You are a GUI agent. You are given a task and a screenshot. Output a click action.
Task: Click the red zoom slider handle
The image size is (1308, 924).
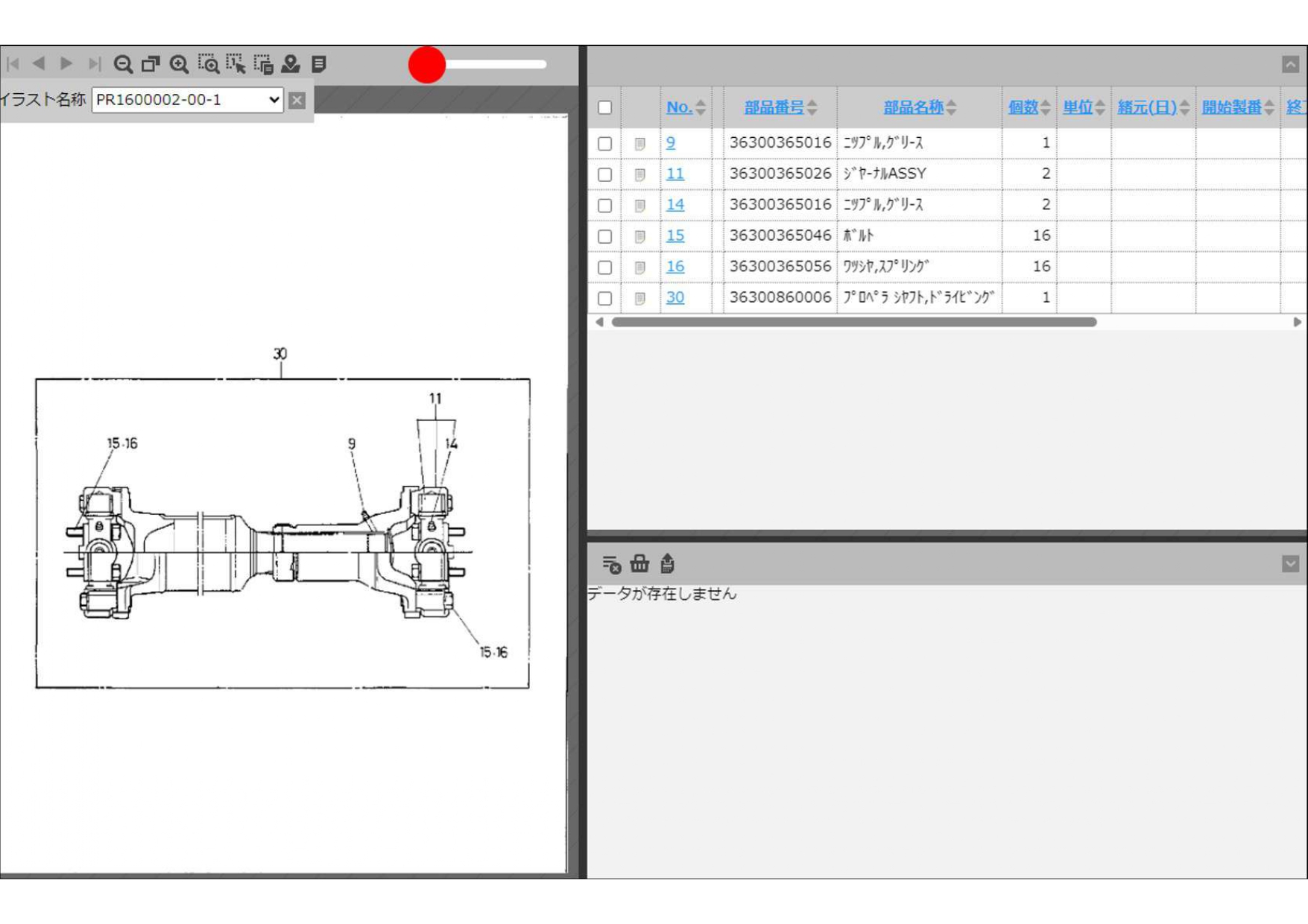(427, 65)
